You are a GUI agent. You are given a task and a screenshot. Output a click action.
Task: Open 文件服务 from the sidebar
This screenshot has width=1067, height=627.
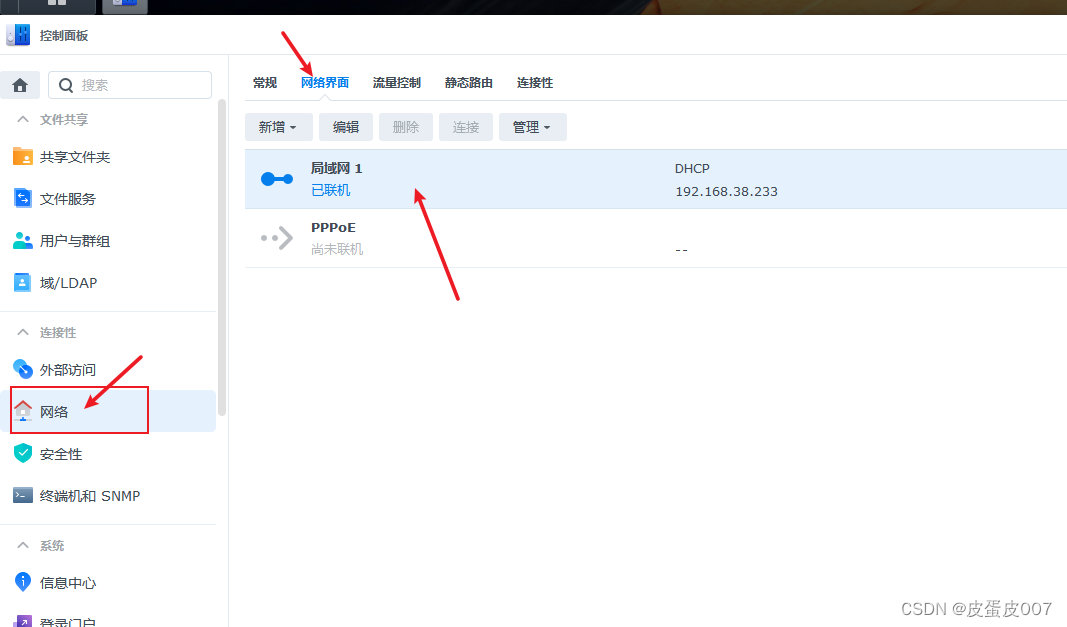pyautogui.click(x=23, y=199)
